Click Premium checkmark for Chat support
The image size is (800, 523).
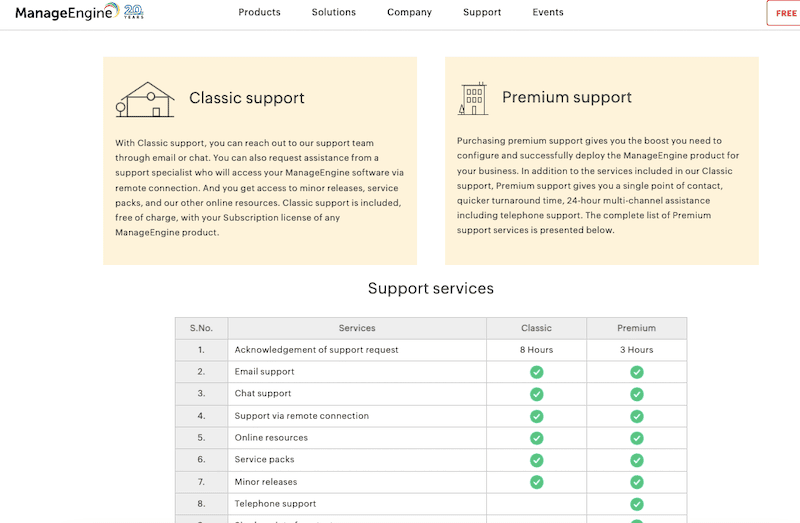(636, 394)
